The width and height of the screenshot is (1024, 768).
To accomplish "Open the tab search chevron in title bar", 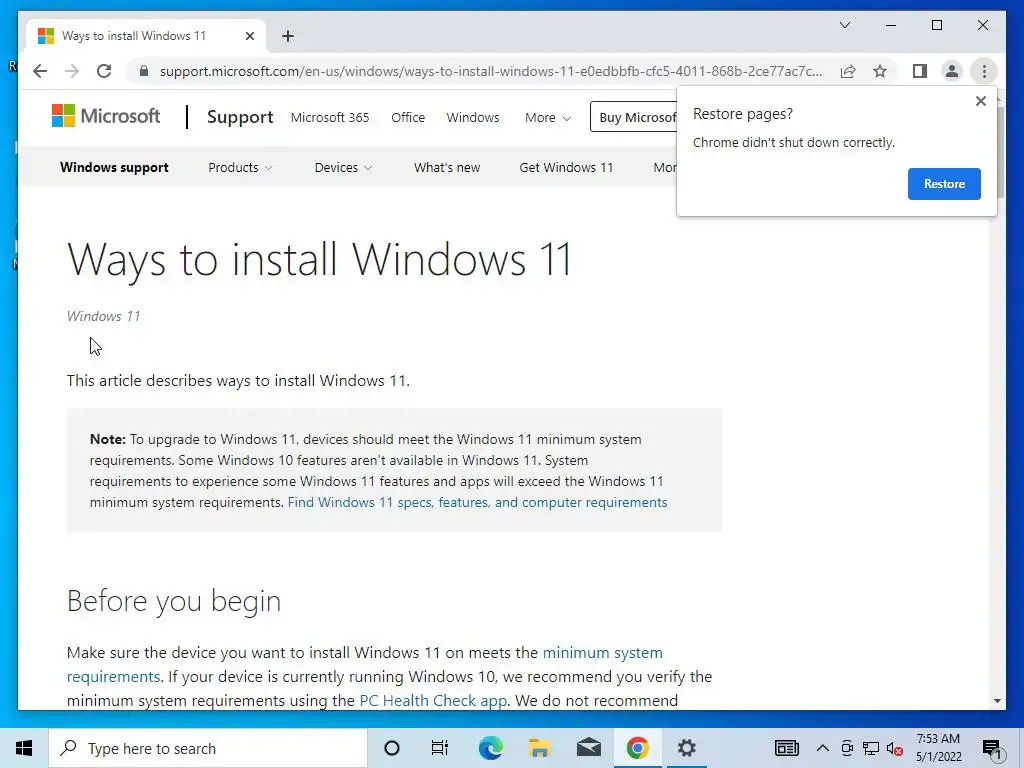I will coord(844,25).
